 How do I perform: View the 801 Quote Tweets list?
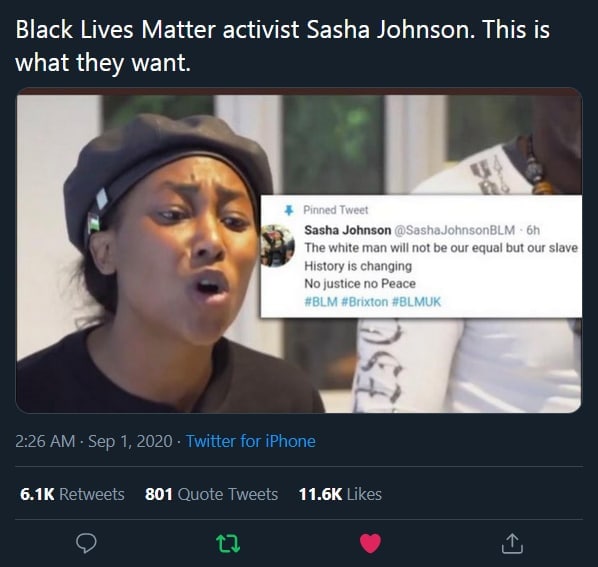(211, 494)
